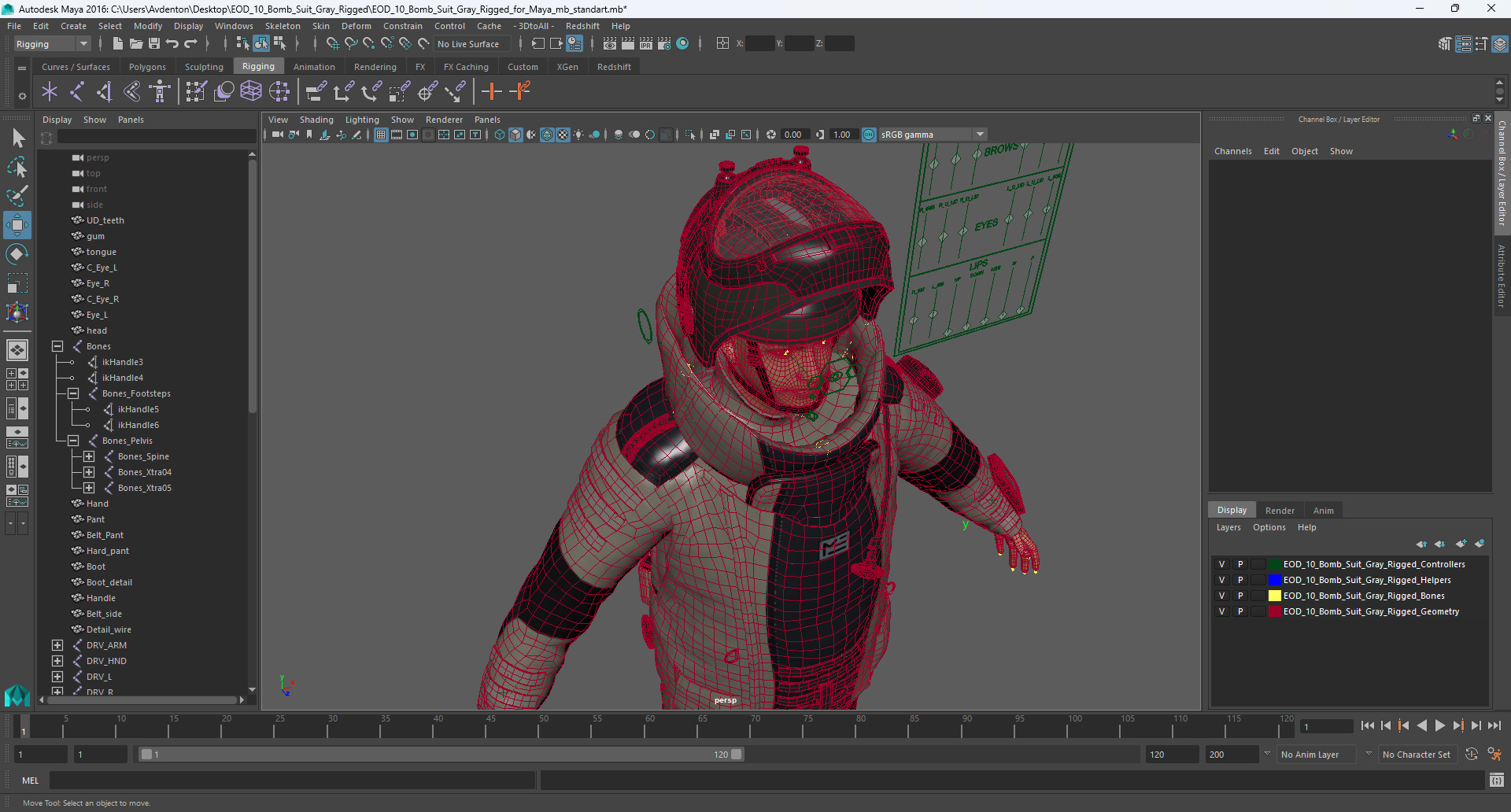This screenshot has width=1511, height=812.
Task: Toggle textured display in viewport toolbar
Action: tap(563, 135)
